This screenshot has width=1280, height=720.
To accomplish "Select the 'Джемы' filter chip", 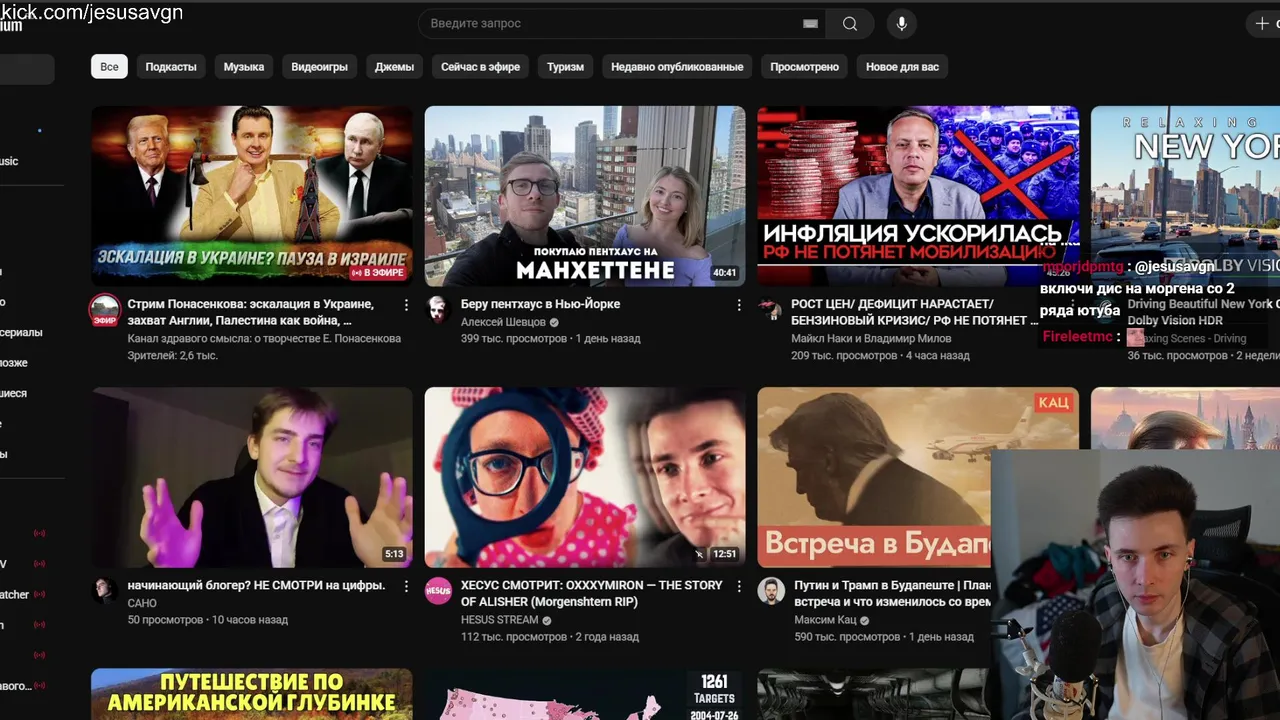I will (394, 67).
